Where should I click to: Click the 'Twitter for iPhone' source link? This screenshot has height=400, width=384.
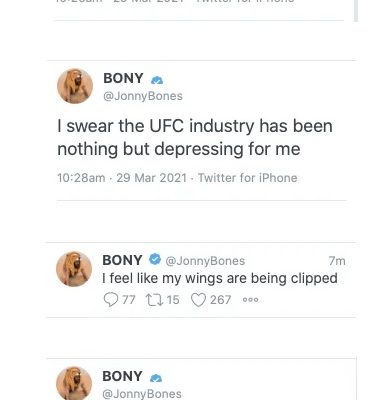[x=248, y=178]
